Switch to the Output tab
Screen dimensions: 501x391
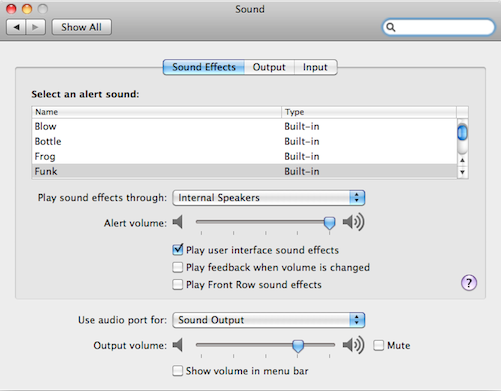click(x=269, y=67)
